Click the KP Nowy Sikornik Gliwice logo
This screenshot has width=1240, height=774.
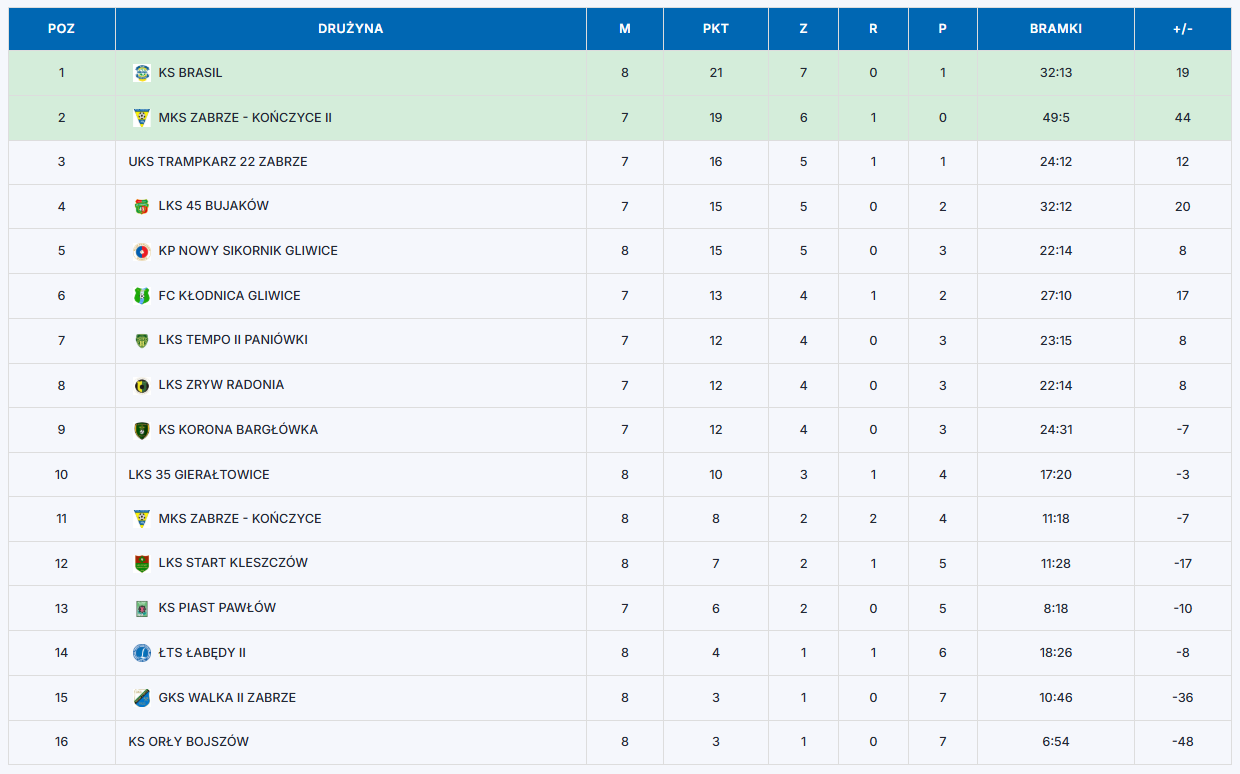[x=142, y=251]
